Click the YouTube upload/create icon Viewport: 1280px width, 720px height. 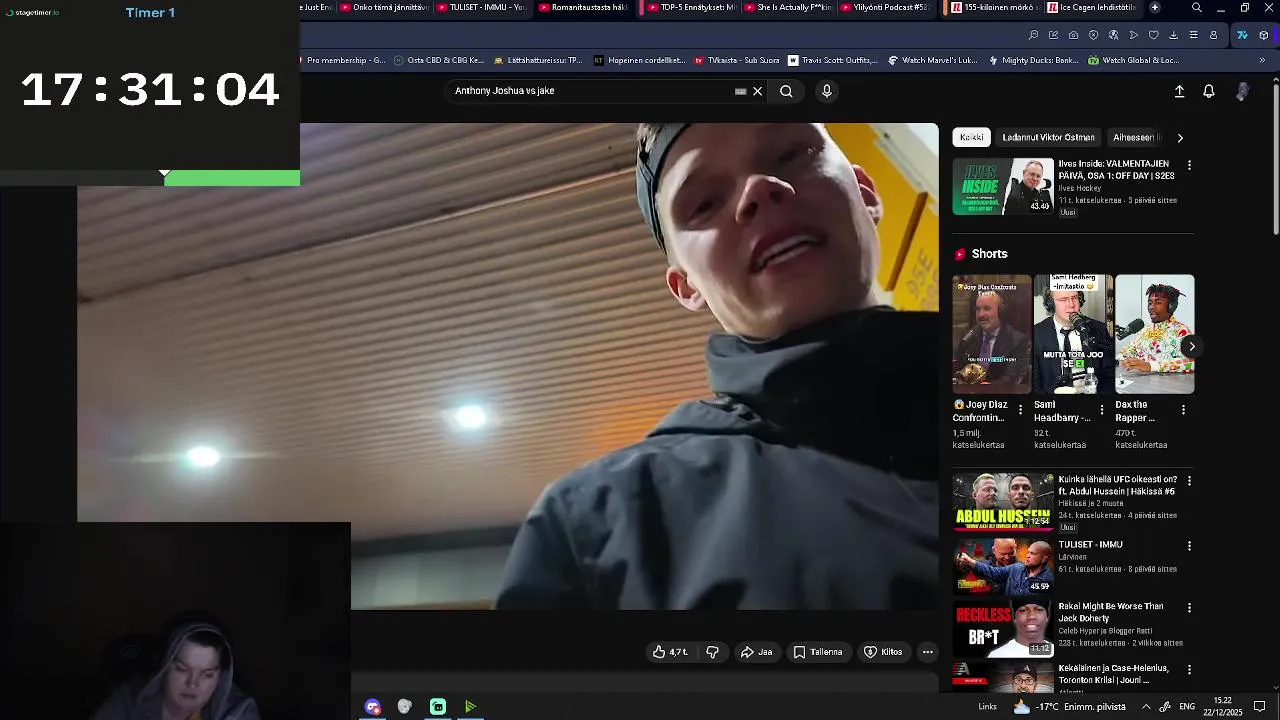point(1179,91)
